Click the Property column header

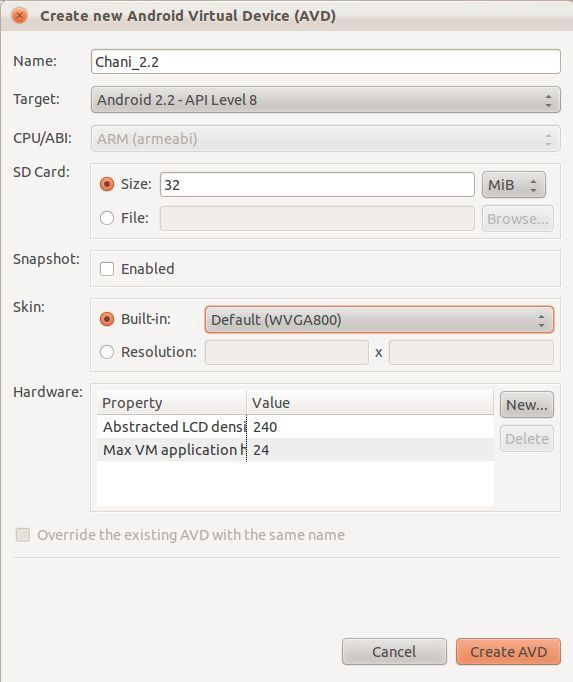(x=171, y=403)
